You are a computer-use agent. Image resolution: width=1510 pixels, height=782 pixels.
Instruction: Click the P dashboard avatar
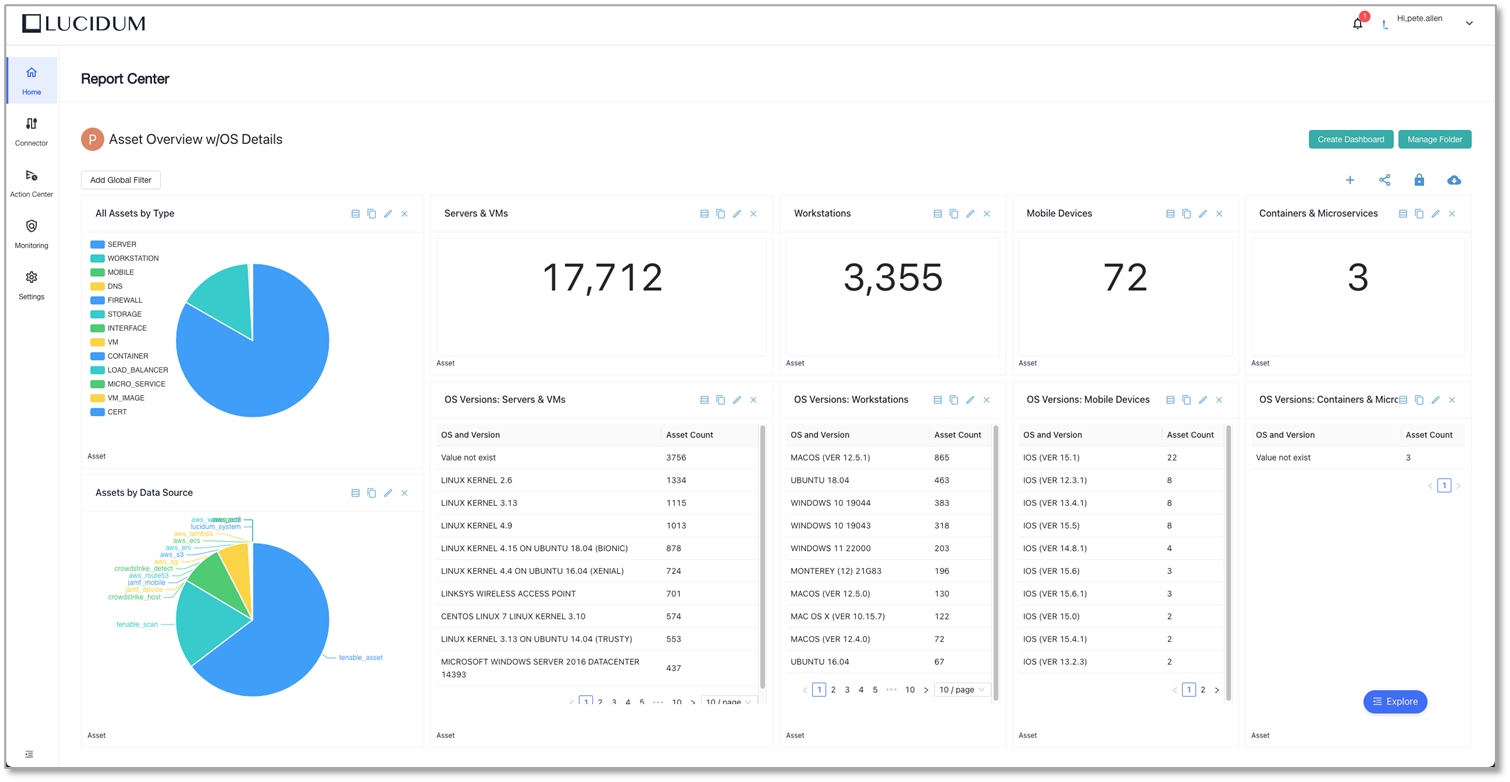coord(92,140)
